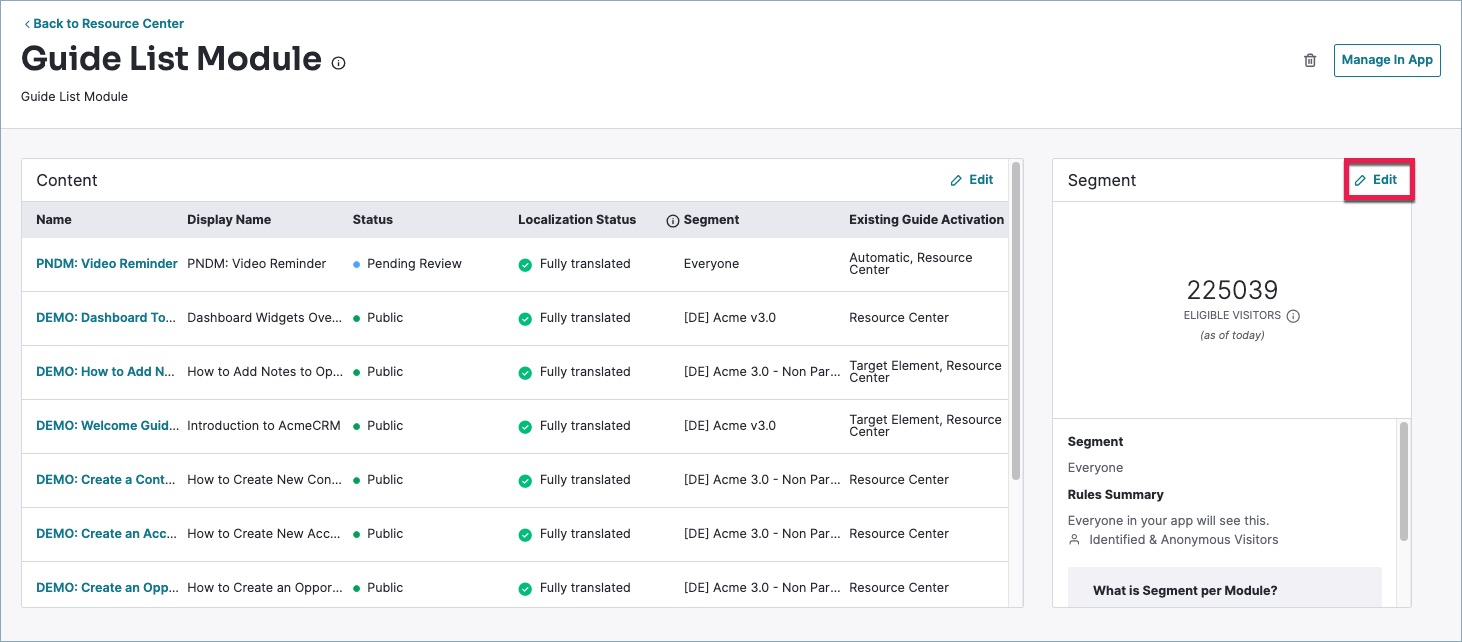1462x642 pixels.
Task: Click info icon beside Guide List Module title
Action: coord(338,63)
